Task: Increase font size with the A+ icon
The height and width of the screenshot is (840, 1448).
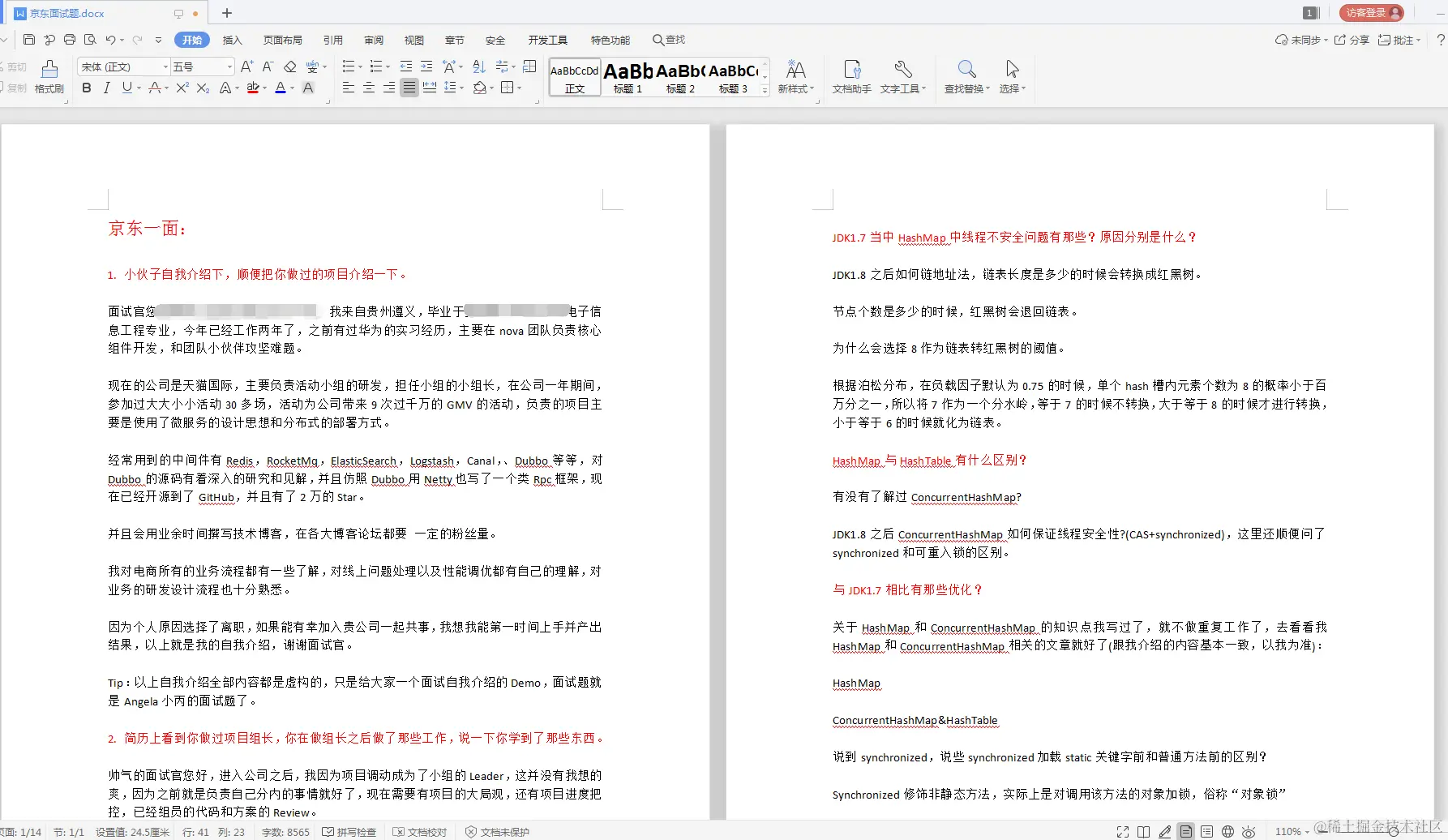Action: [x=247, y=66]
